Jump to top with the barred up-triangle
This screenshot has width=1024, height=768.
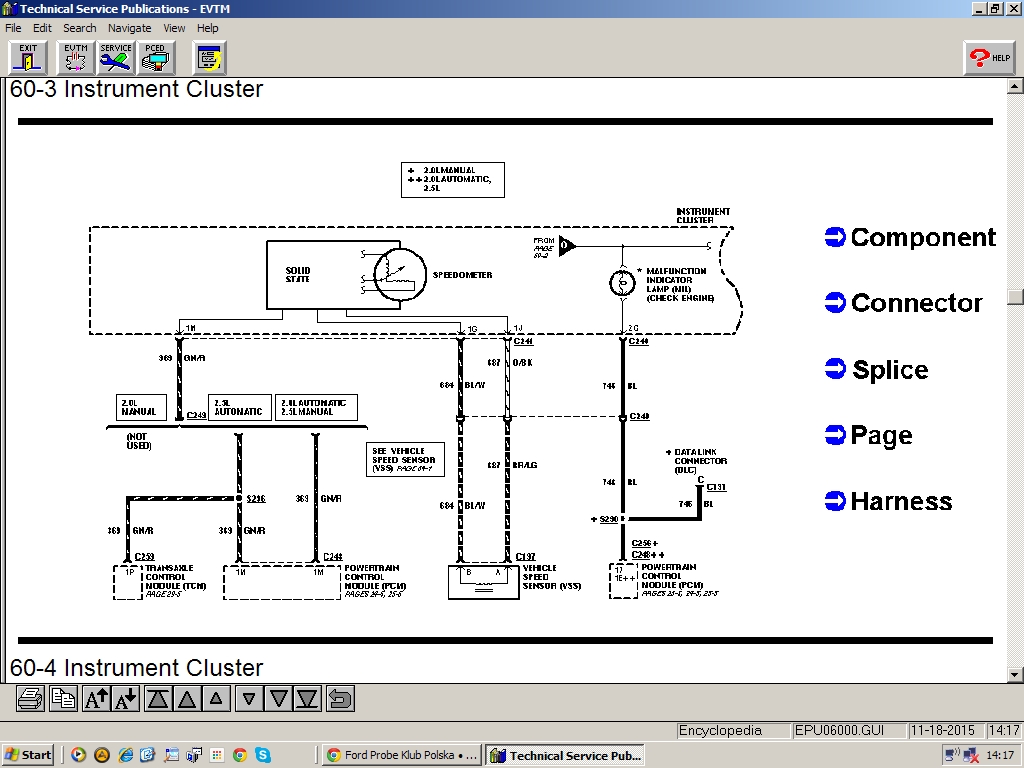(157, 699)
